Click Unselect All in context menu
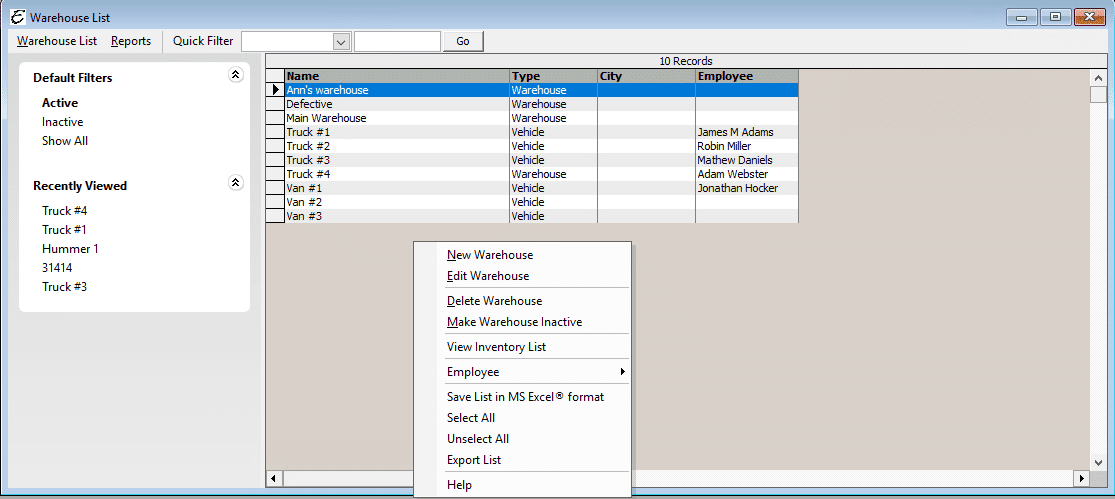This screenshot has height=499, width=1115. pyautogui.click(x=478, y=439)
